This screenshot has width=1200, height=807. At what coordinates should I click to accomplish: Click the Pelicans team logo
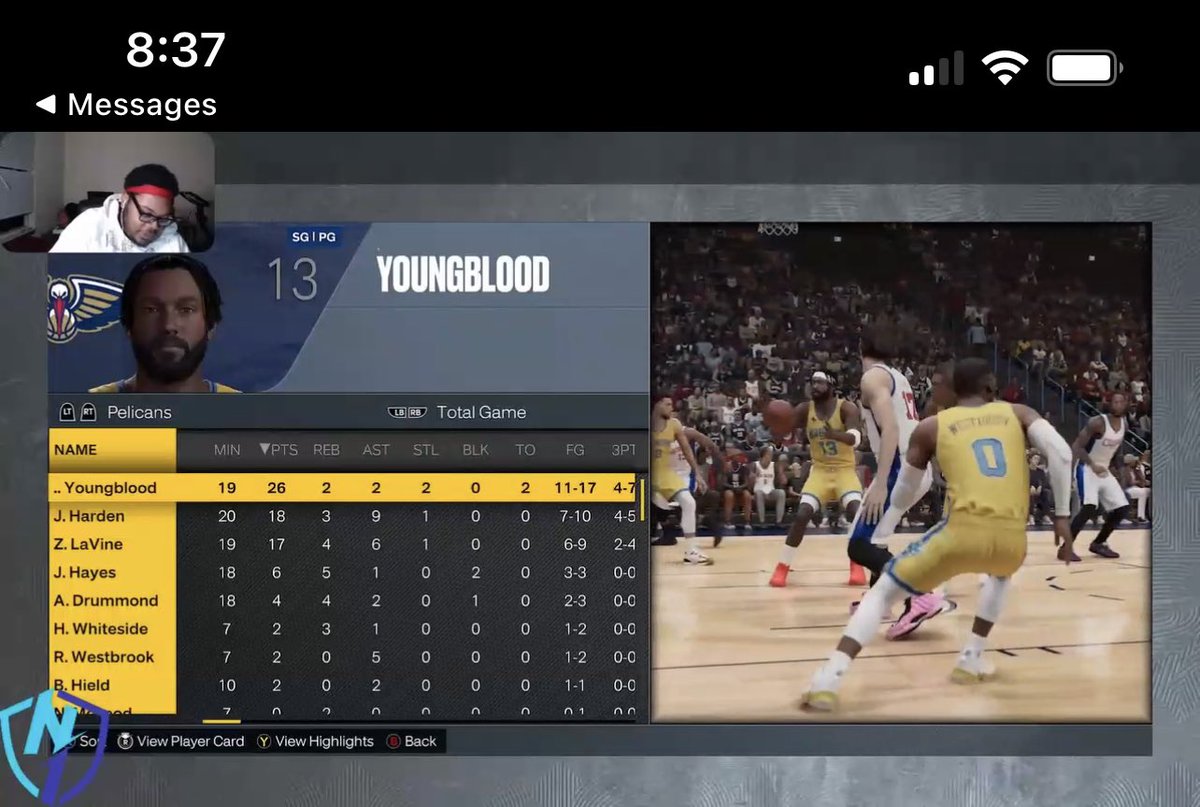(83, 310)
